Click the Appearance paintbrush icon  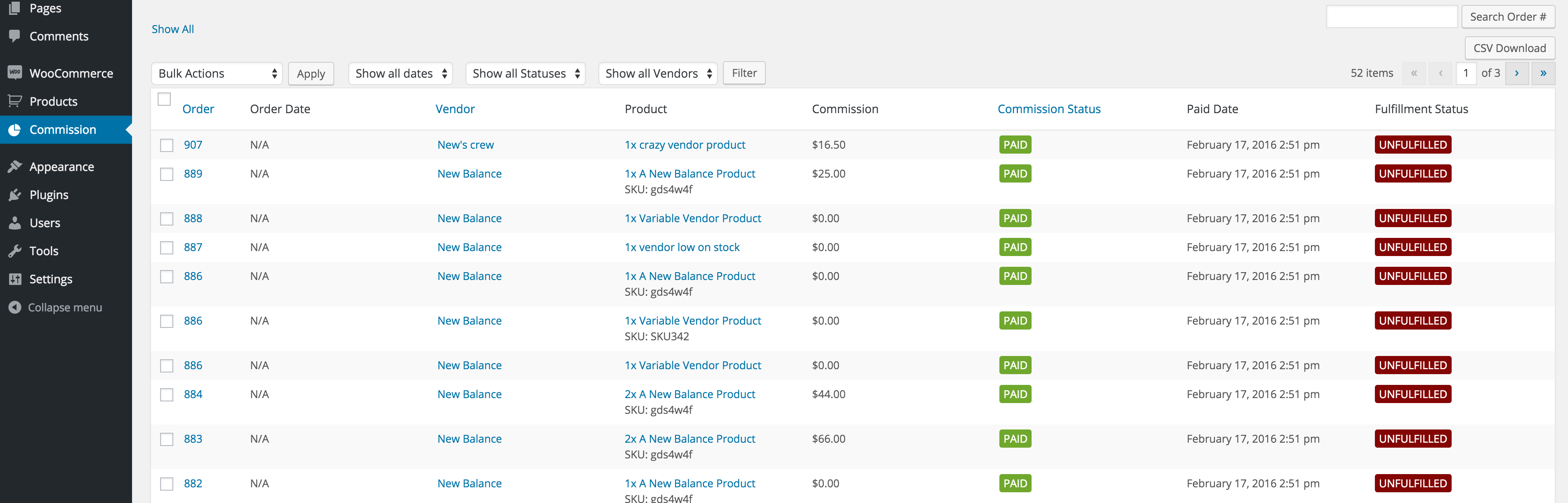[14, 166]
